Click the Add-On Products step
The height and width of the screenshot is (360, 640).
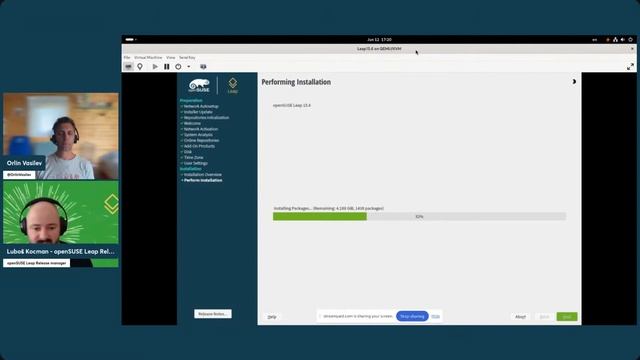199,146
